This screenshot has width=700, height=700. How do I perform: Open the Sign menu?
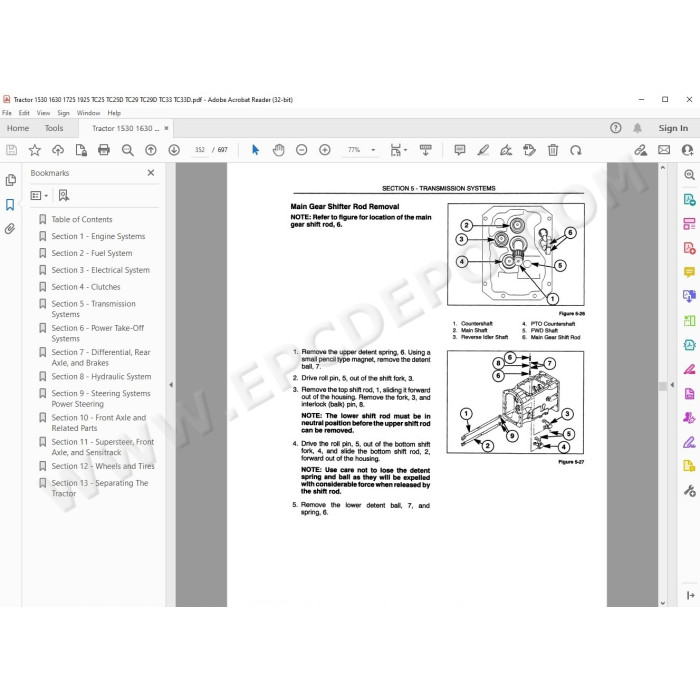pos(63,113)
